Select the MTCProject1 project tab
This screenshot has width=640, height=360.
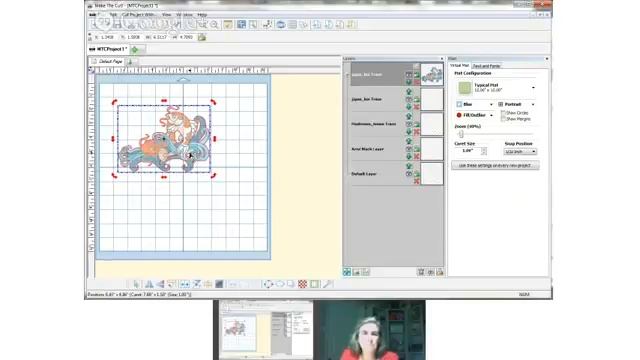coord(108,49)
